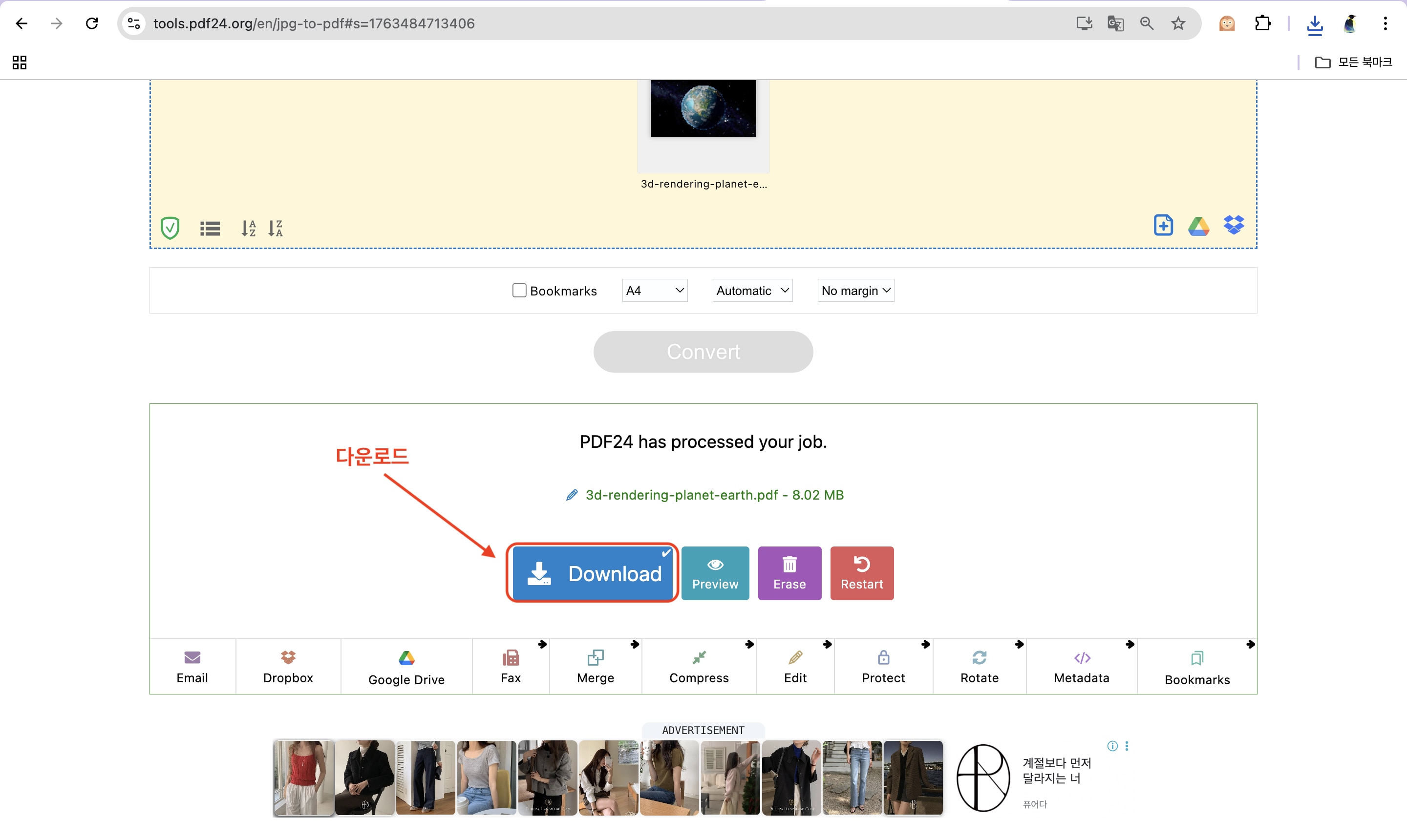
Task: Preview the converted PDF
Action: click(x=715, y=573)
